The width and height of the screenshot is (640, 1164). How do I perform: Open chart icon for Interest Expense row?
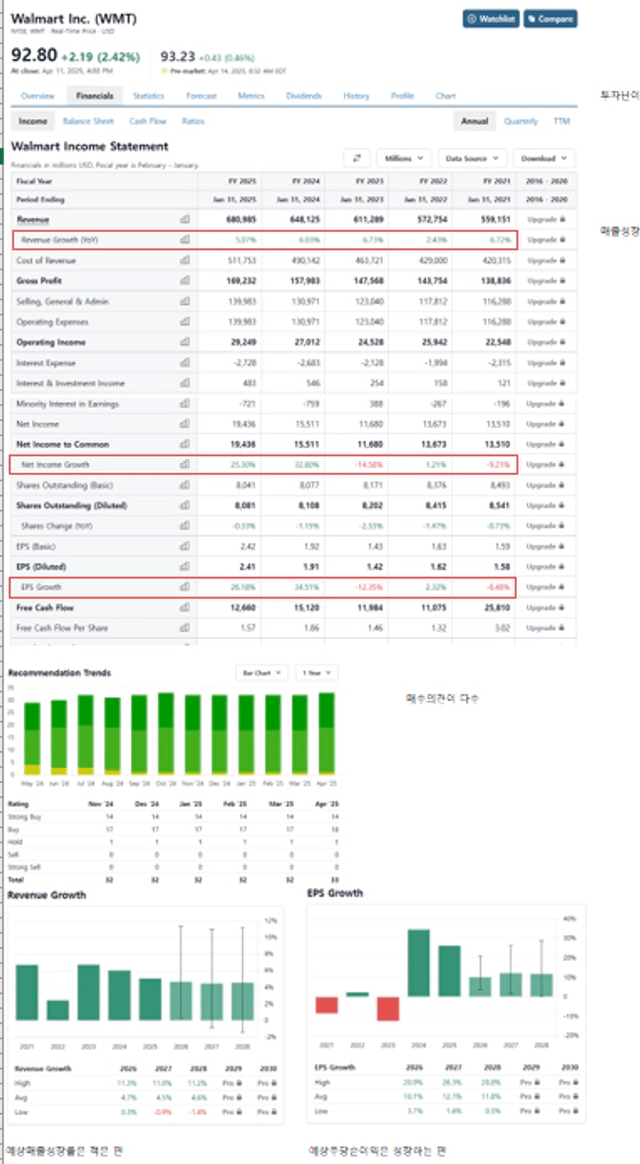tap(184, 363)
